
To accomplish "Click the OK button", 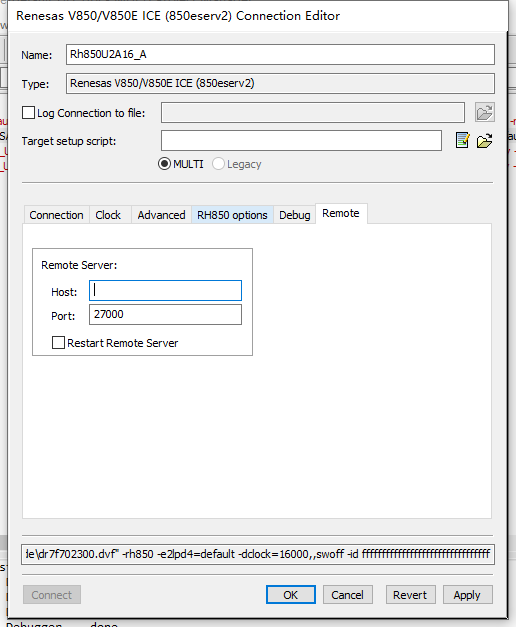I will click(x=291, y=595).
